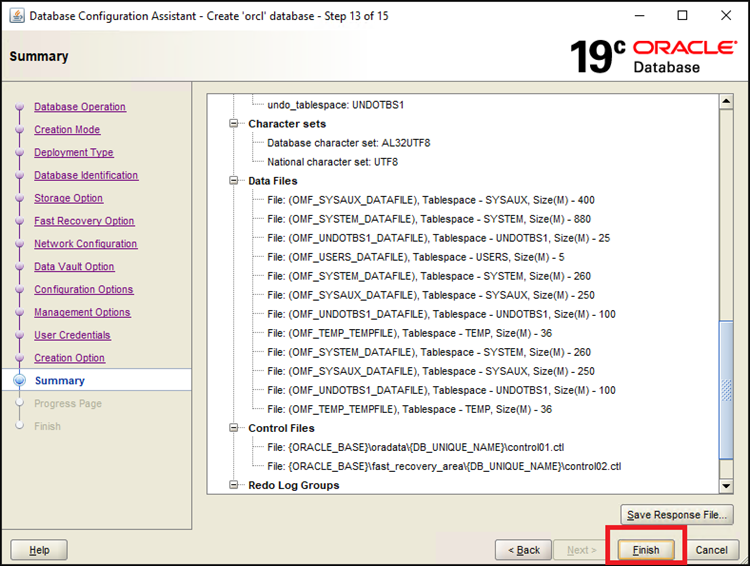The image size is (750, 566).
Task: Select UNDOTBS1 datafile row with size 25
Action: (x=439, y=238)
